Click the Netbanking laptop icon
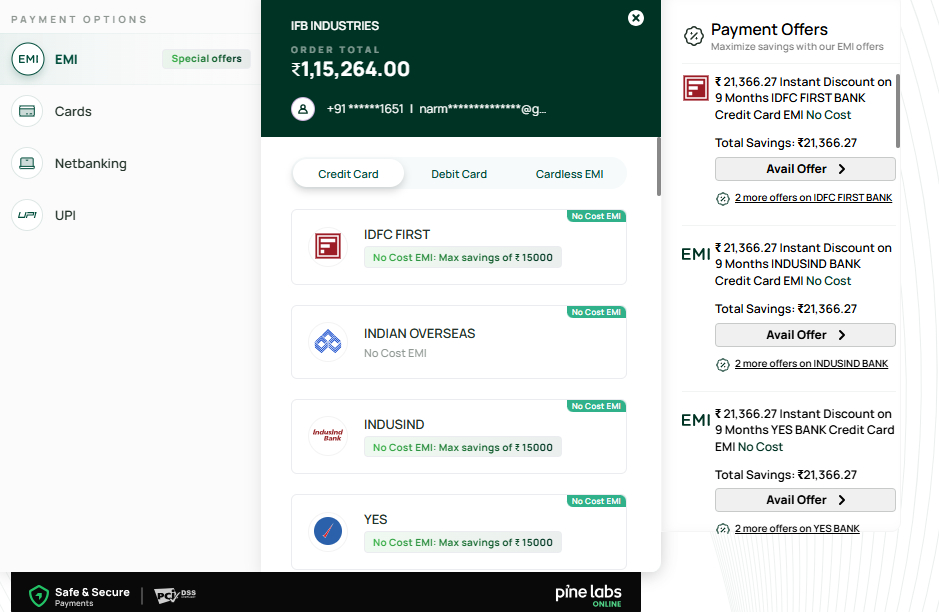The image size is (939, 612). [x=28, y=163]
